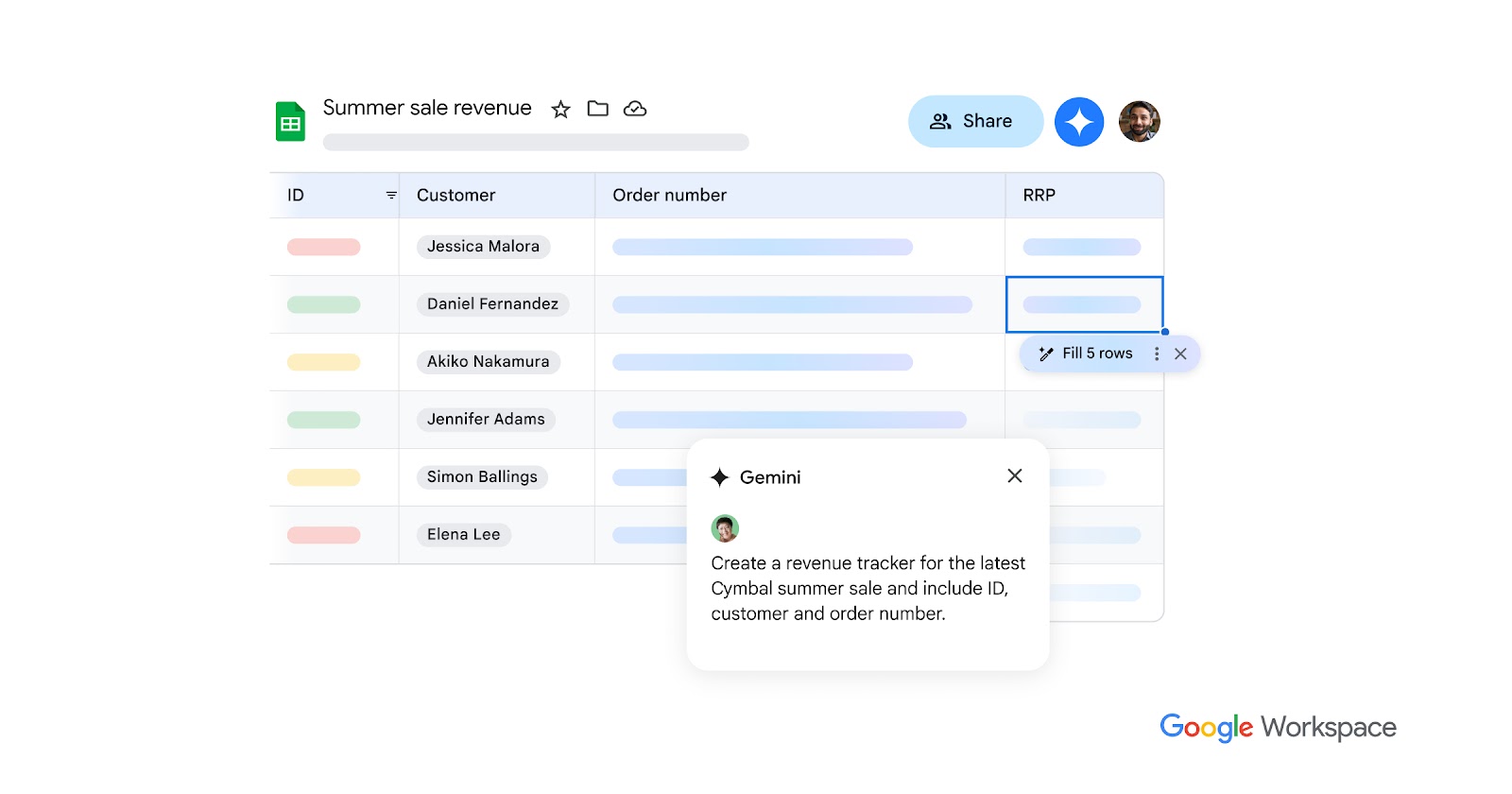The height and width of the screenshot is (794, 1512).
Task: Dismiss the Fill 5 rows suggestion chip
Action: [x=1180, y=354]
